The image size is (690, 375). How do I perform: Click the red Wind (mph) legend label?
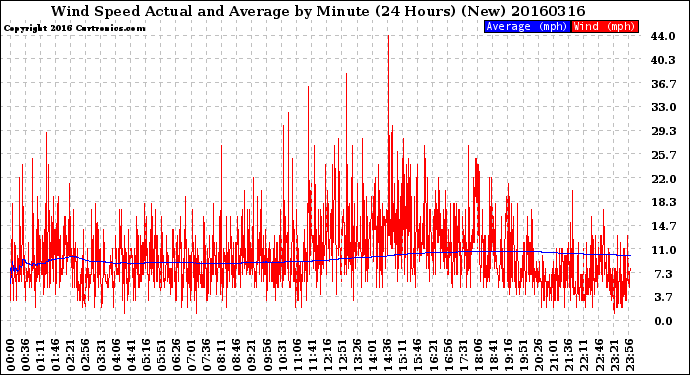click(x=605, y=26)
